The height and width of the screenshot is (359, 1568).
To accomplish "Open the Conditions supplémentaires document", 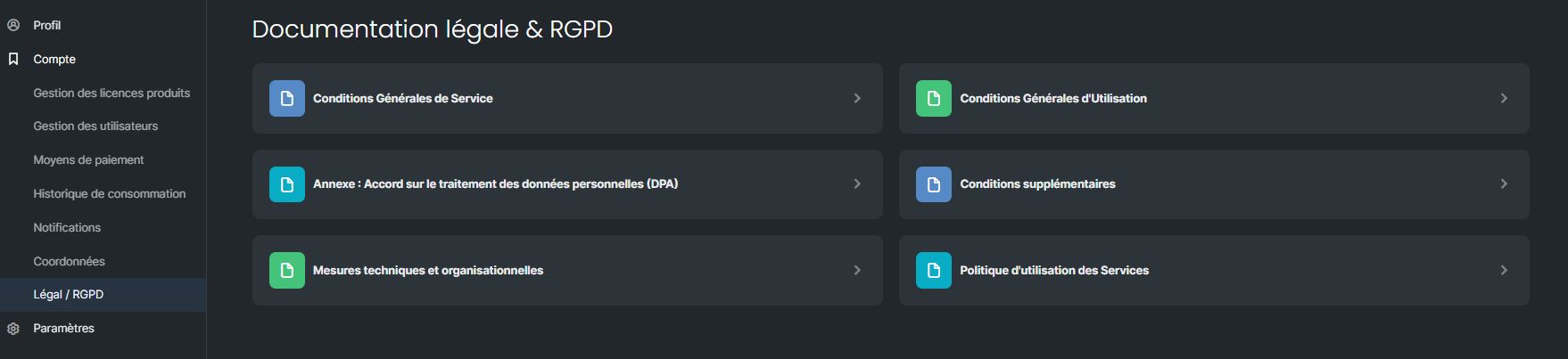I will coord(1214,184).
